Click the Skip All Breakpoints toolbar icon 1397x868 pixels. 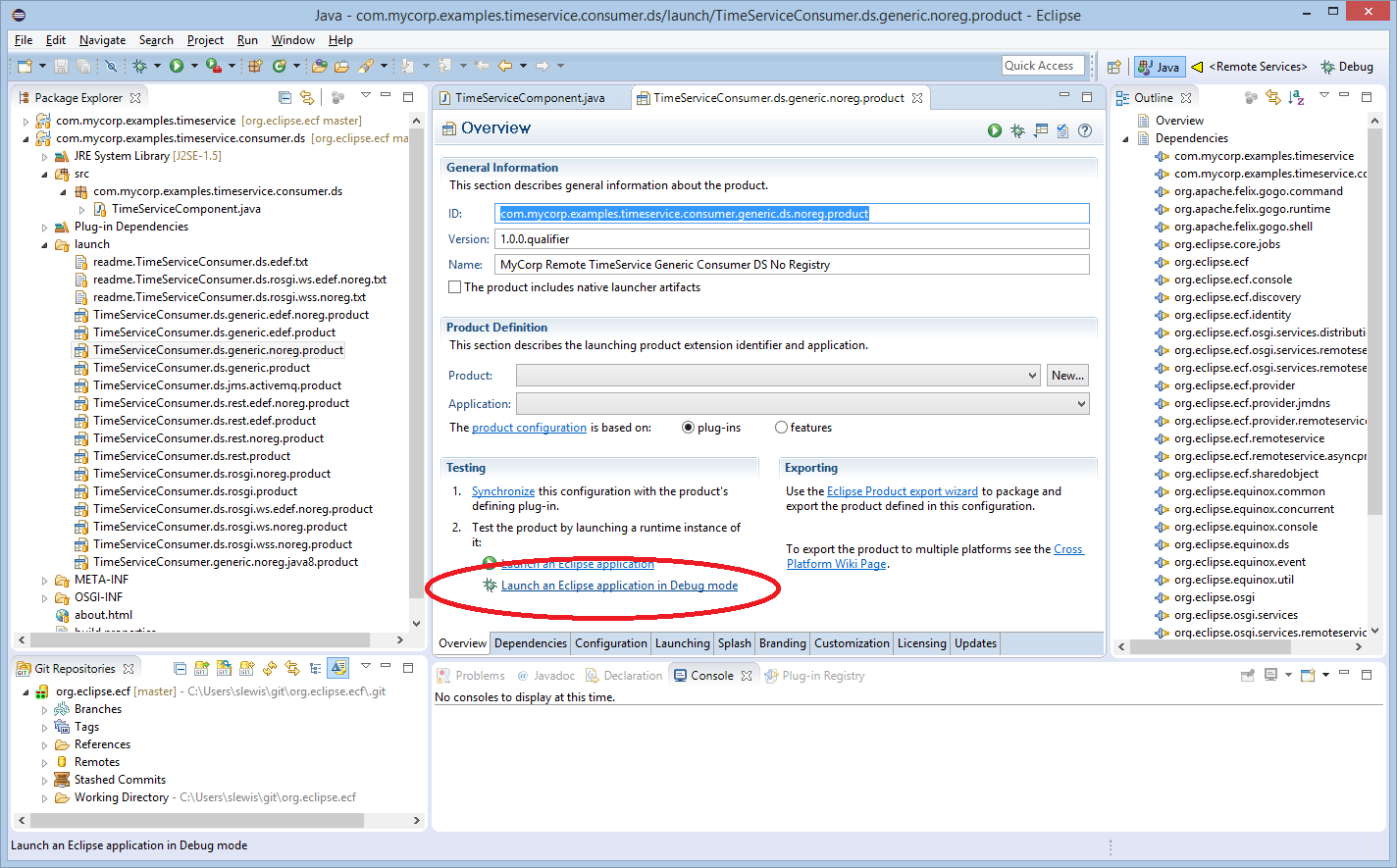click(x=111, y=66)
